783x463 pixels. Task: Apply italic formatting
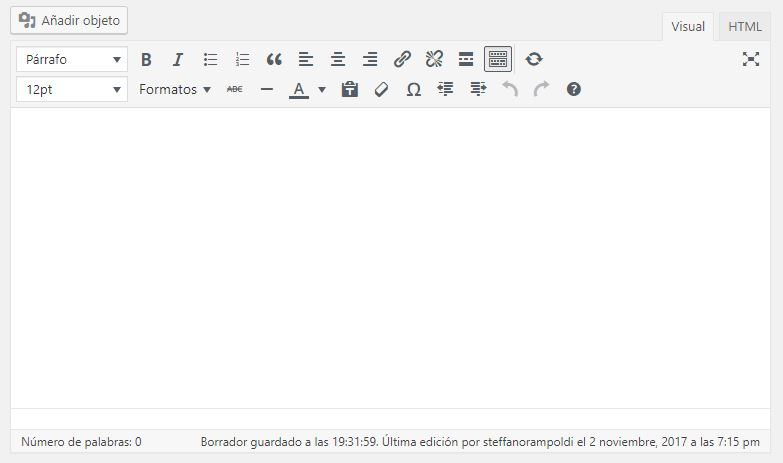click(x=178, y=59)
